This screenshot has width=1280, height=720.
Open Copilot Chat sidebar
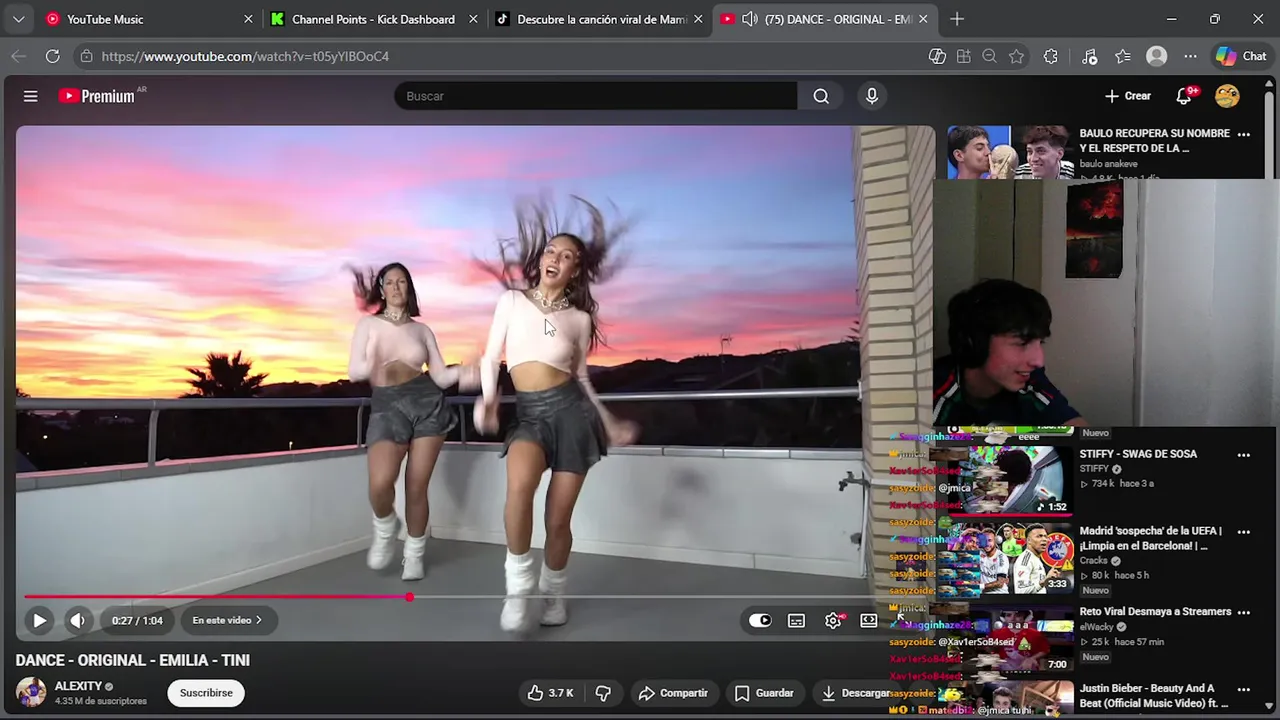(1241, 56)
